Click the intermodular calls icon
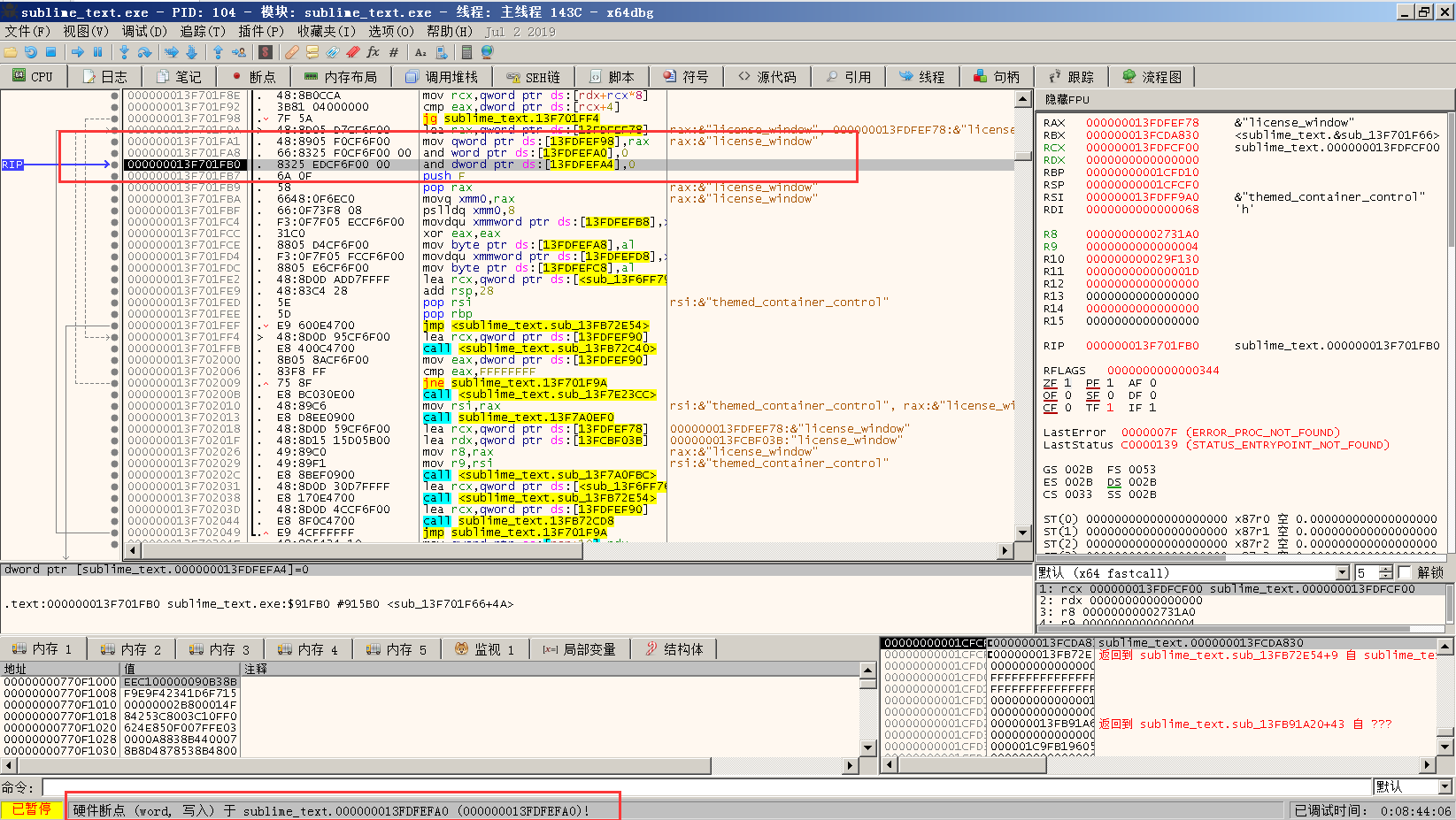 coord(441,53)
